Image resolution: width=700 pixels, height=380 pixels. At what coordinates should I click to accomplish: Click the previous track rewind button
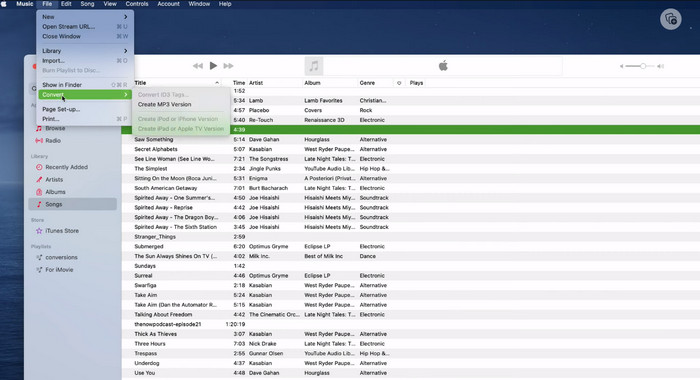198,66
